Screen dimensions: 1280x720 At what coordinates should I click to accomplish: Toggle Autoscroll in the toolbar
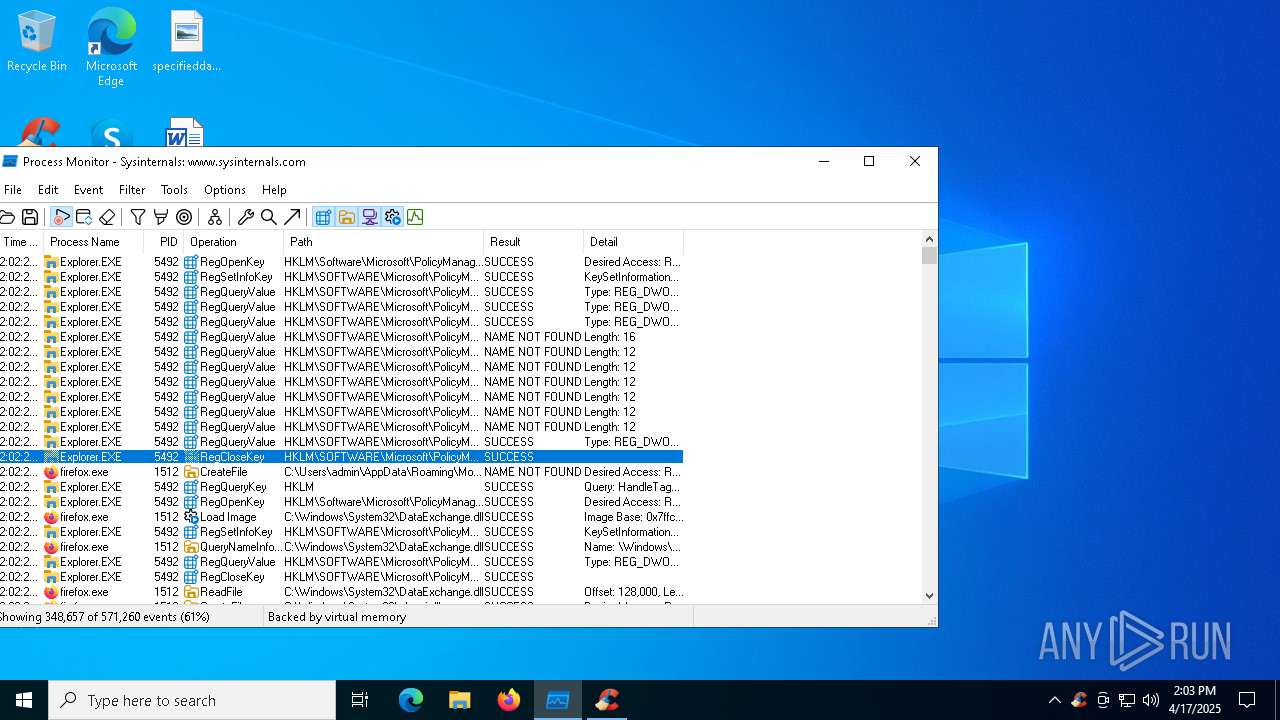point(84,217)
